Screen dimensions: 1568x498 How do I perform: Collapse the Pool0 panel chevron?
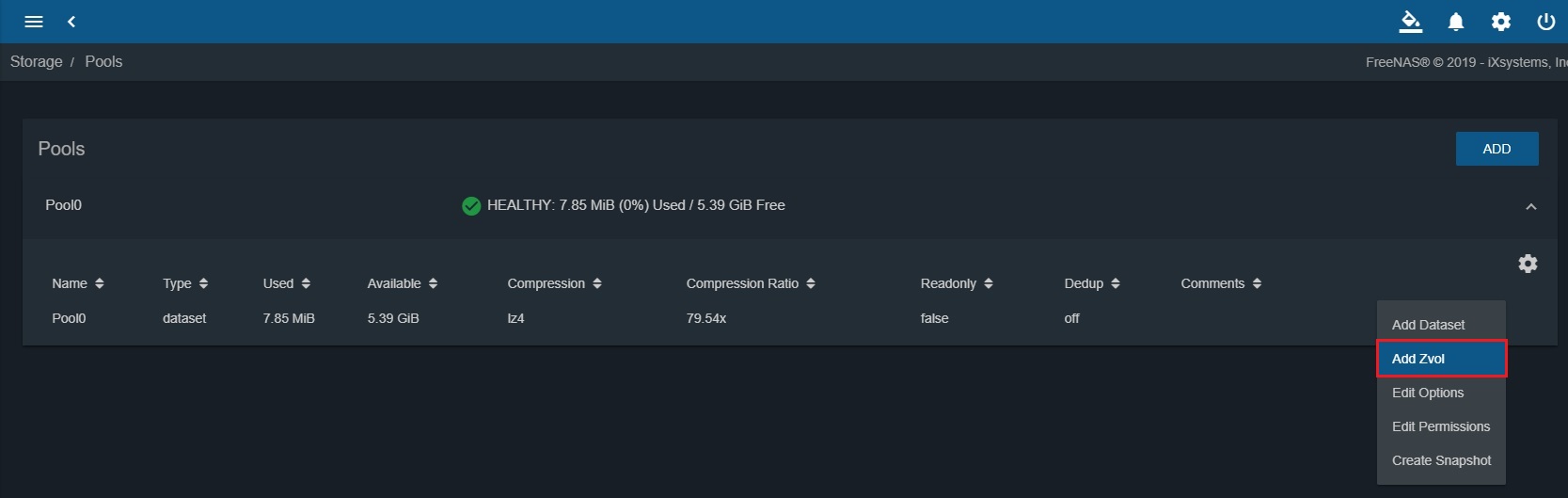pos(1530,206)
